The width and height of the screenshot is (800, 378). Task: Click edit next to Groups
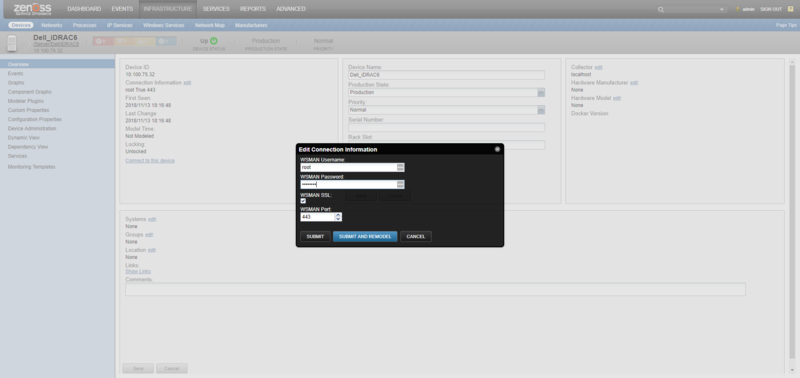[x=149, y=235]
